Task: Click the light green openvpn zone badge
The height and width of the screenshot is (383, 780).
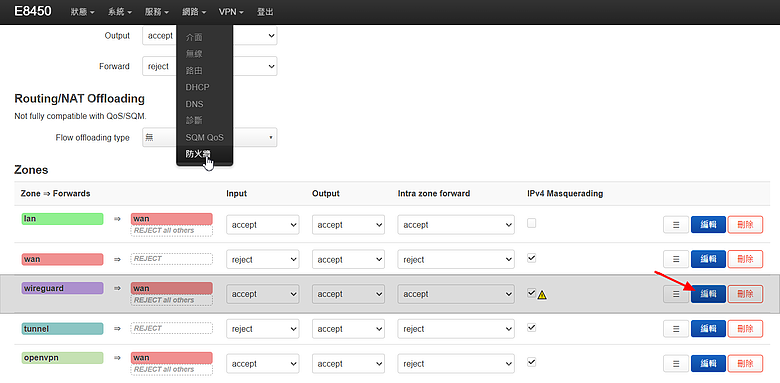Action: [x=62, y=358]
